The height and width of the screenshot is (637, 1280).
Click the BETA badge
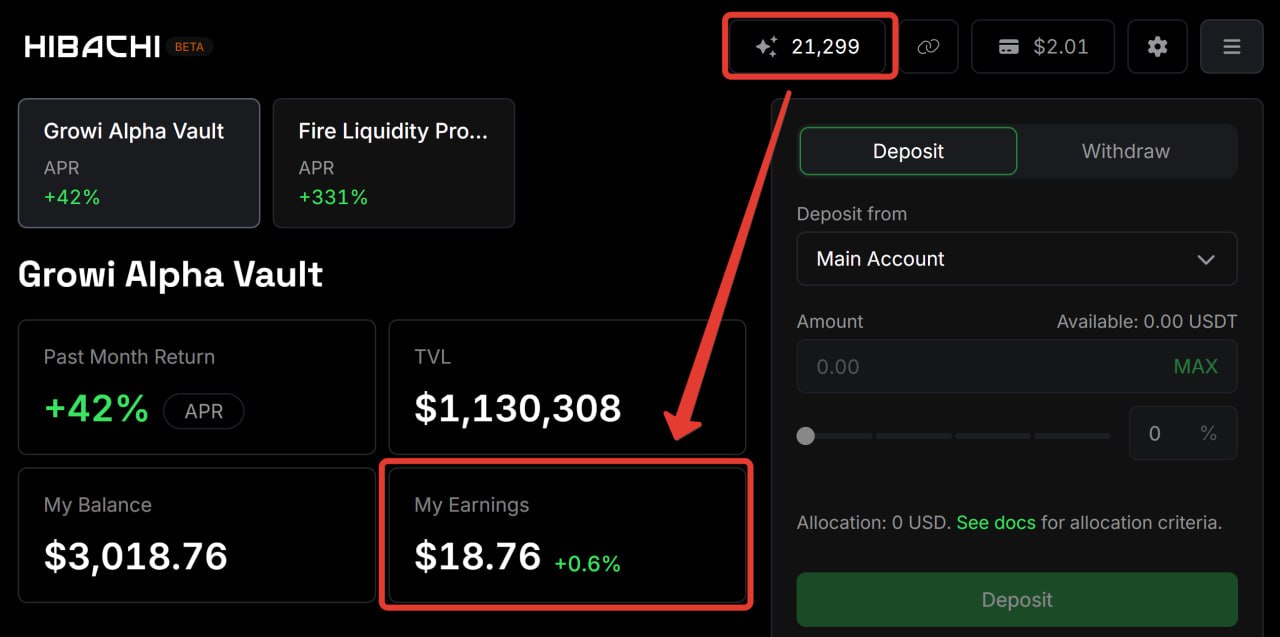[189, 47]
